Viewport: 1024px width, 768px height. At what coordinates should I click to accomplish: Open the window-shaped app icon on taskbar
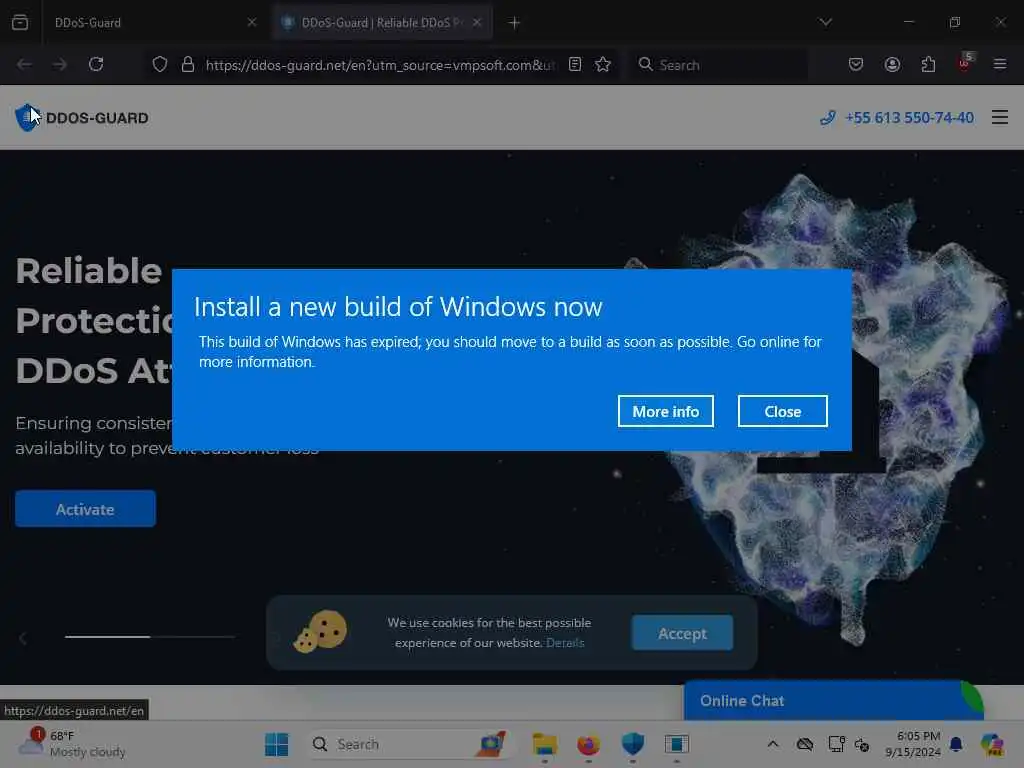point(677,744)
